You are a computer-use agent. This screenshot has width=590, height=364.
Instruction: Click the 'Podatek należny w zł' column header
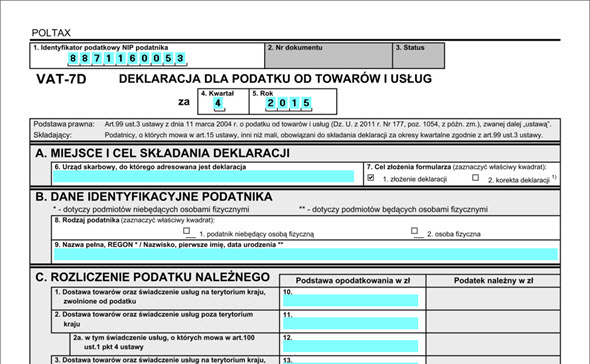(493, 280)
